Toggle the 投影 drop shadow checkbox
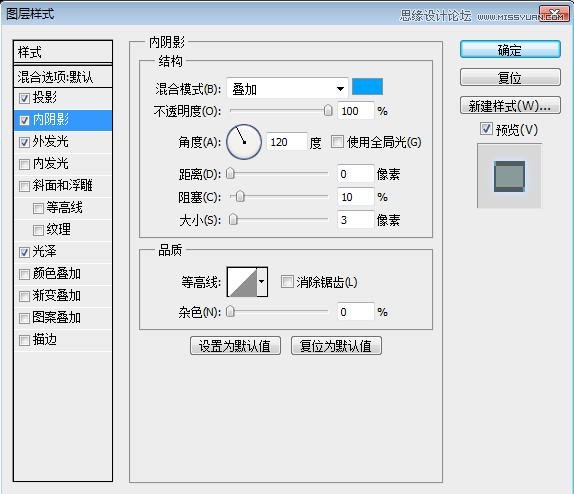 (x=24, y=98)
